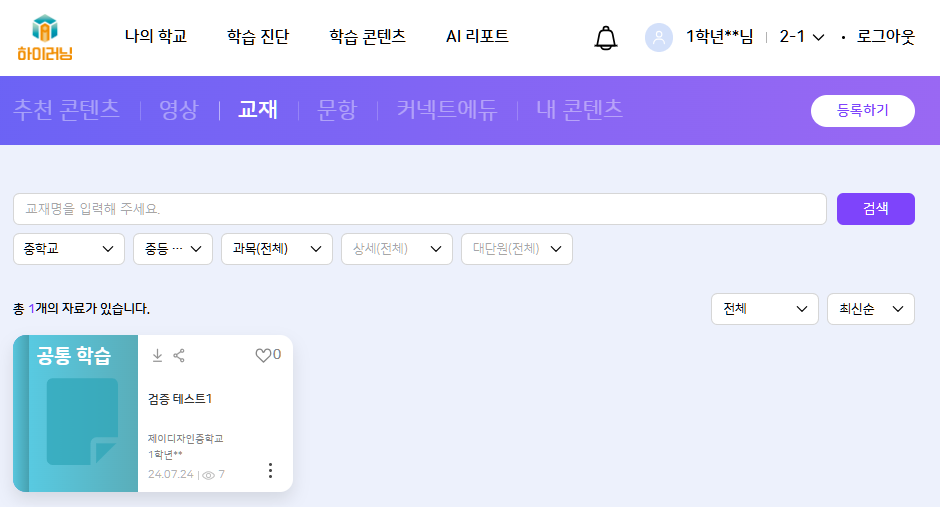Click the 로그아웃 link
The height and width of the screenshot is (507, 940).
click(x=885, y=37)
